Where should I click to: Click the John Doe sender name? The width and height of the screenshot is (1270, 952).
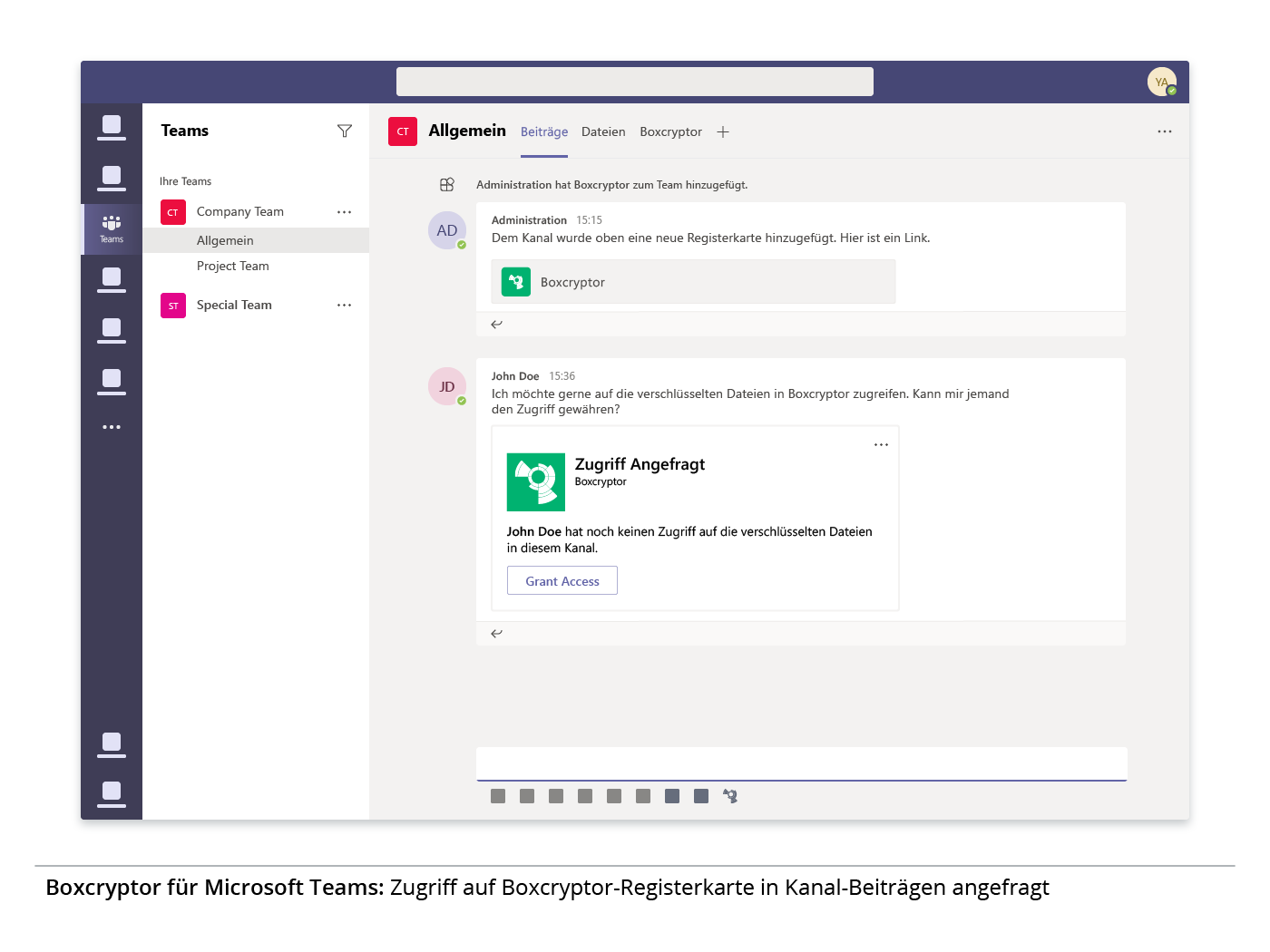coord(515,376)
